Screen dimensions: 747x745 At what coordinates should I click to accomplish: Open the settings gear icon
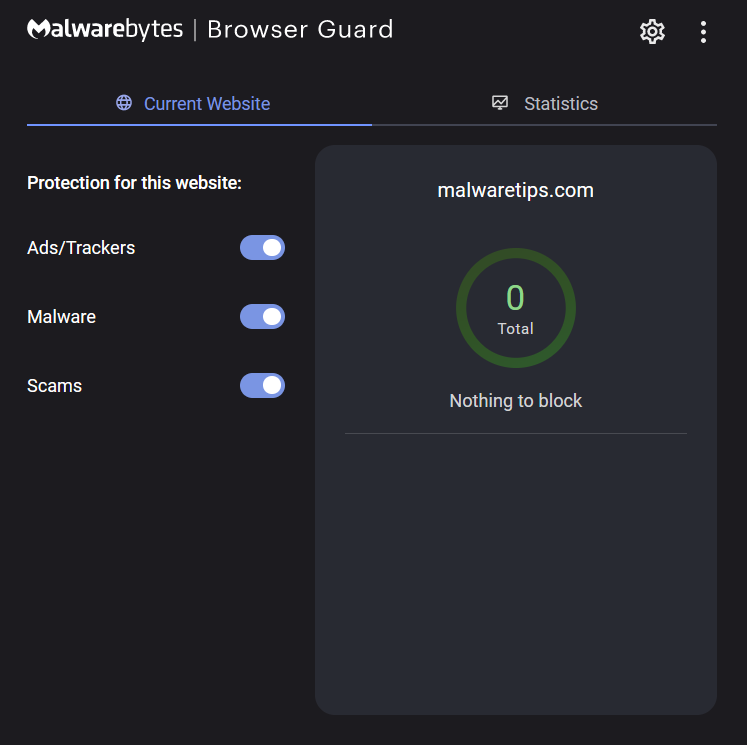pos(652,31)
